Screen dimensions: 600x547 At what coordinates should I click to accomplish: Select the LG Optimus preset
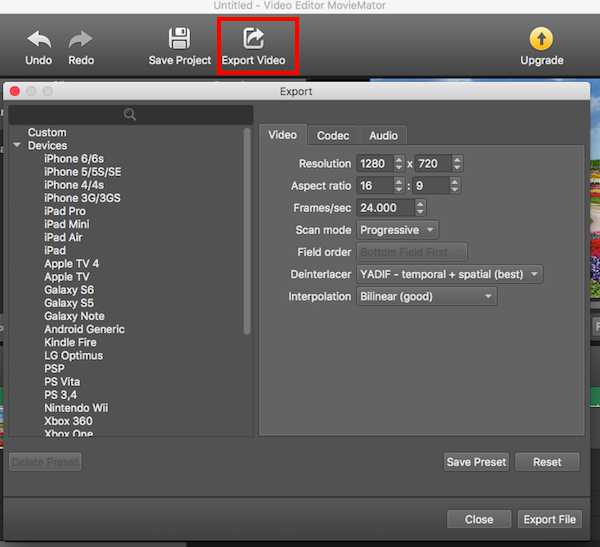pos(73,356)
